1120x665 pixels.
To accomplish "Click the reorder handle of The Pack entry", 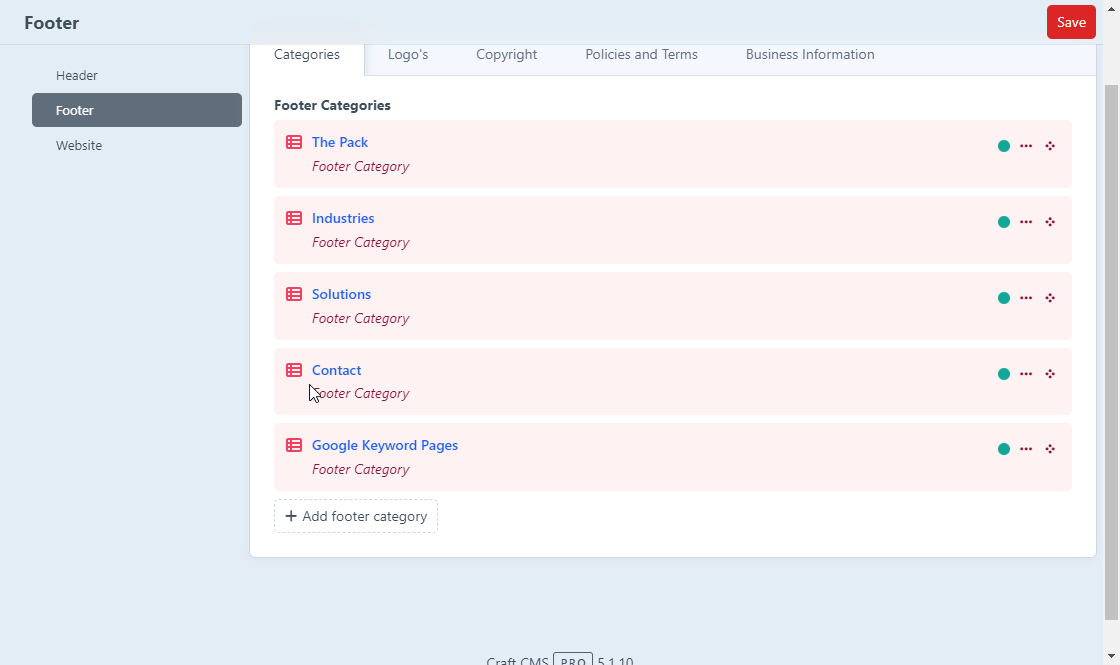I will tap(1050, 145).
